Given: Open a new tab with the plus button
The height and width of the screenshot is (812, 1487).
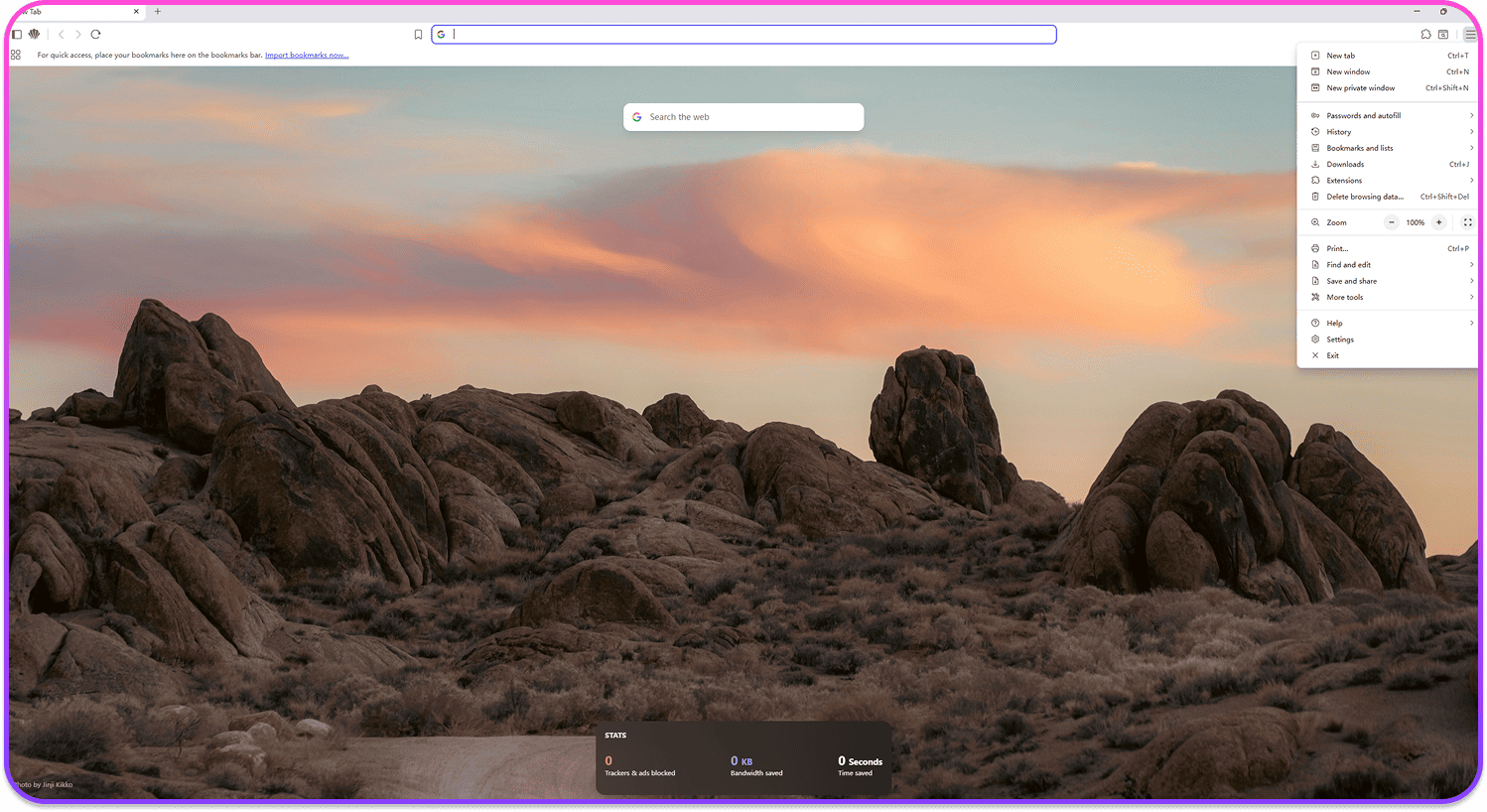Looking at the screenshot, I should tap(158, 12).
